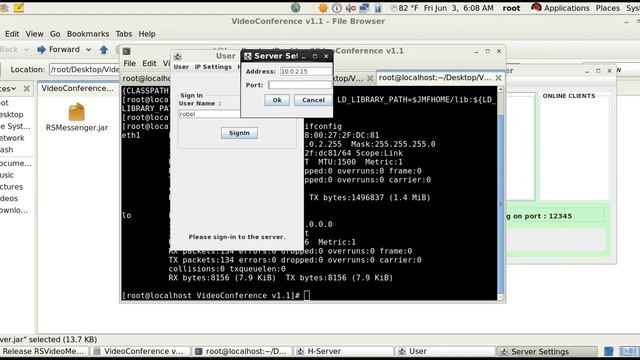
Task: Open the User menu in User window
Action: click(x=181, y=67)
